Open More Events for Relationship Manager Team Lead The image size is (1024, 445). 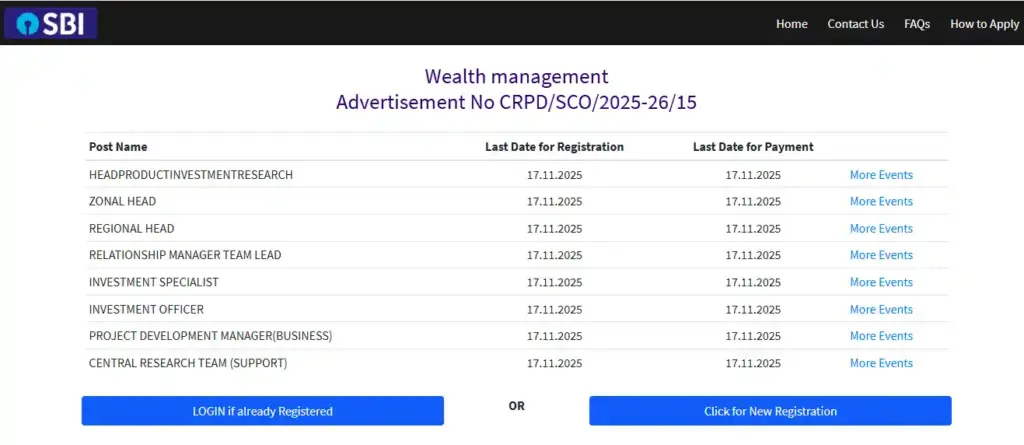click(880, 255)
